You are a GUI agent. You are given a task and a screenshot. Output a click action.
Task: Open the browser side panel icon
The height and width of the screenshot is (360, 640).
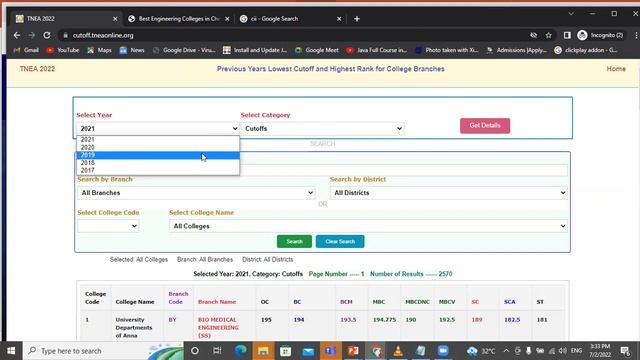tap(567, 36)
